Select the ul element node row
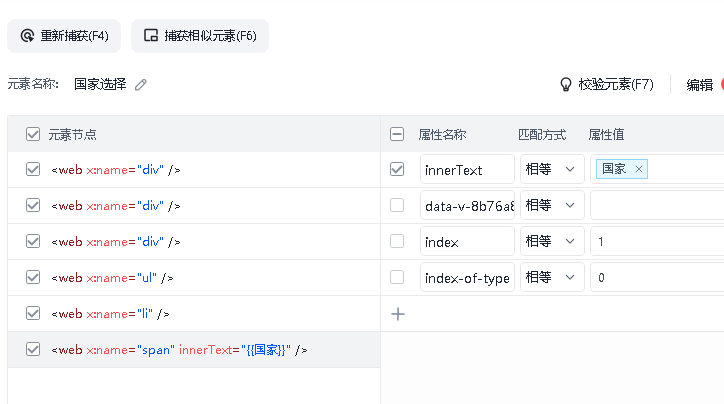Viewport: 724px width, 404px height. [x=194, y=277]
